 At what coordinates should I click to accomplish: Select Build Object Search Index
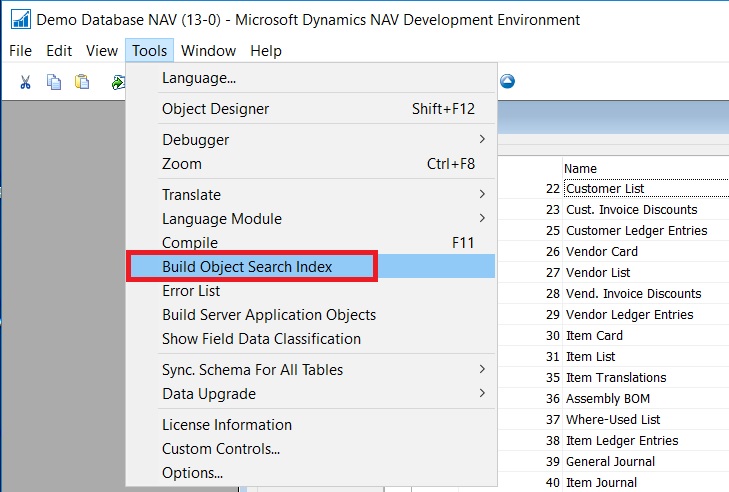(247, 267)
